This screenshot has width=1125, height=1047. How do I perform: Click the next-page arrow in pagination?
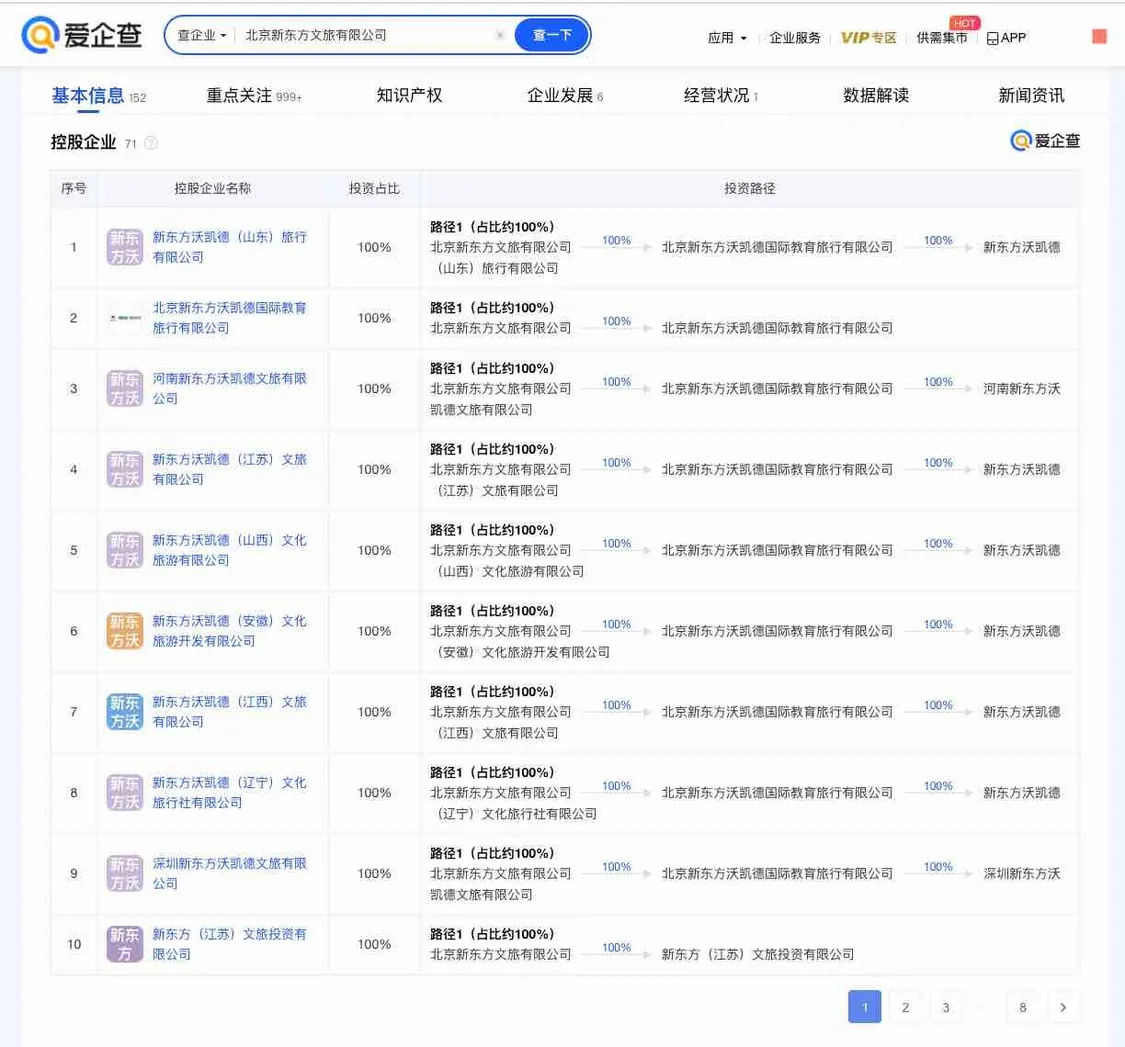point(1063,1007)
